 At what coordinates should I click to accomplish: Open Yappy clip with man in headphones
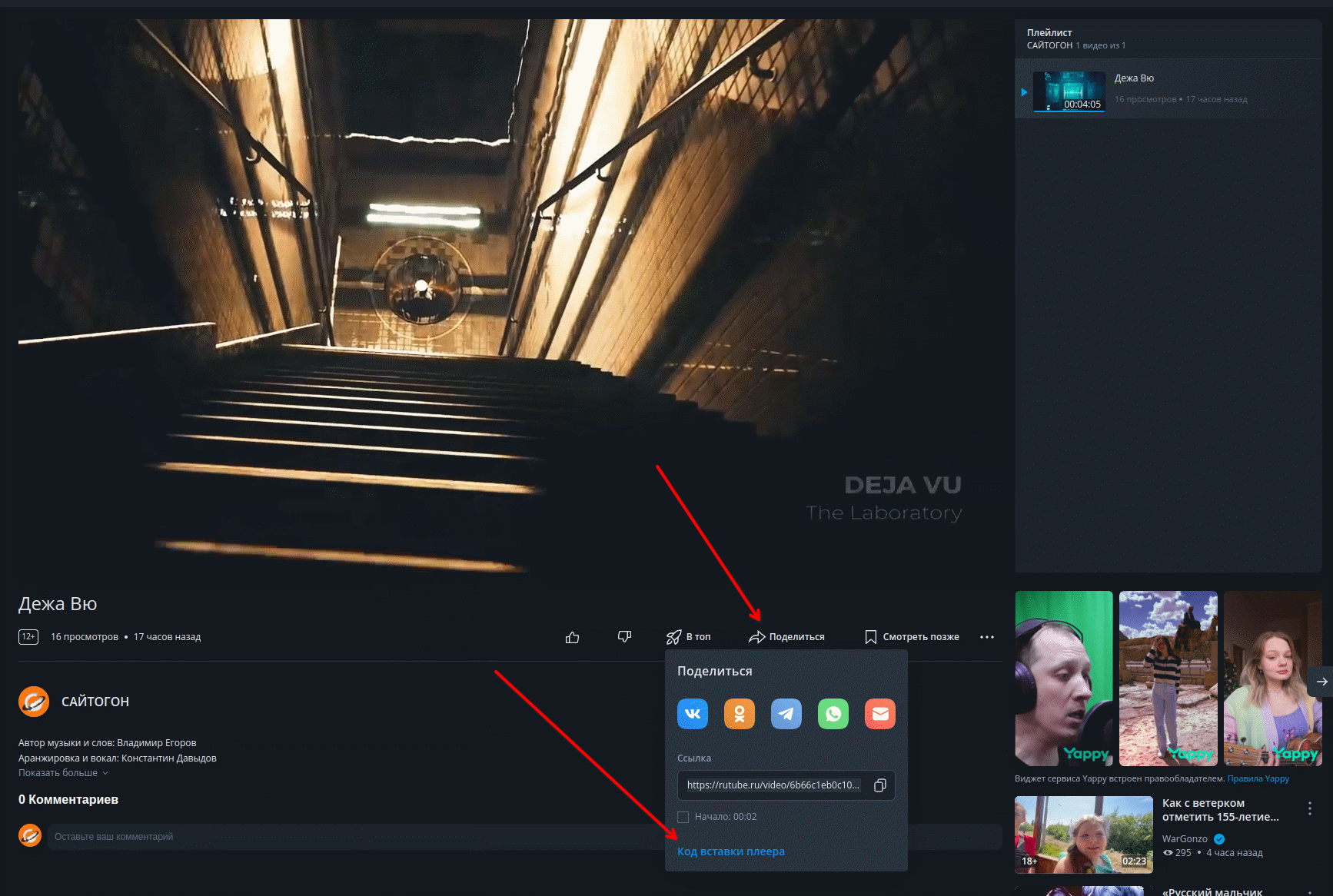[1064, 679]
